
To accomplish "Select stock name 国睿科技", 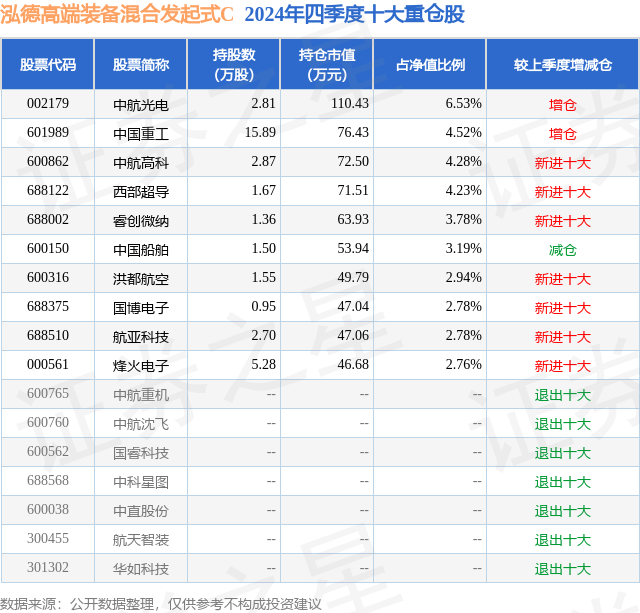I will (x=141, y=453).
